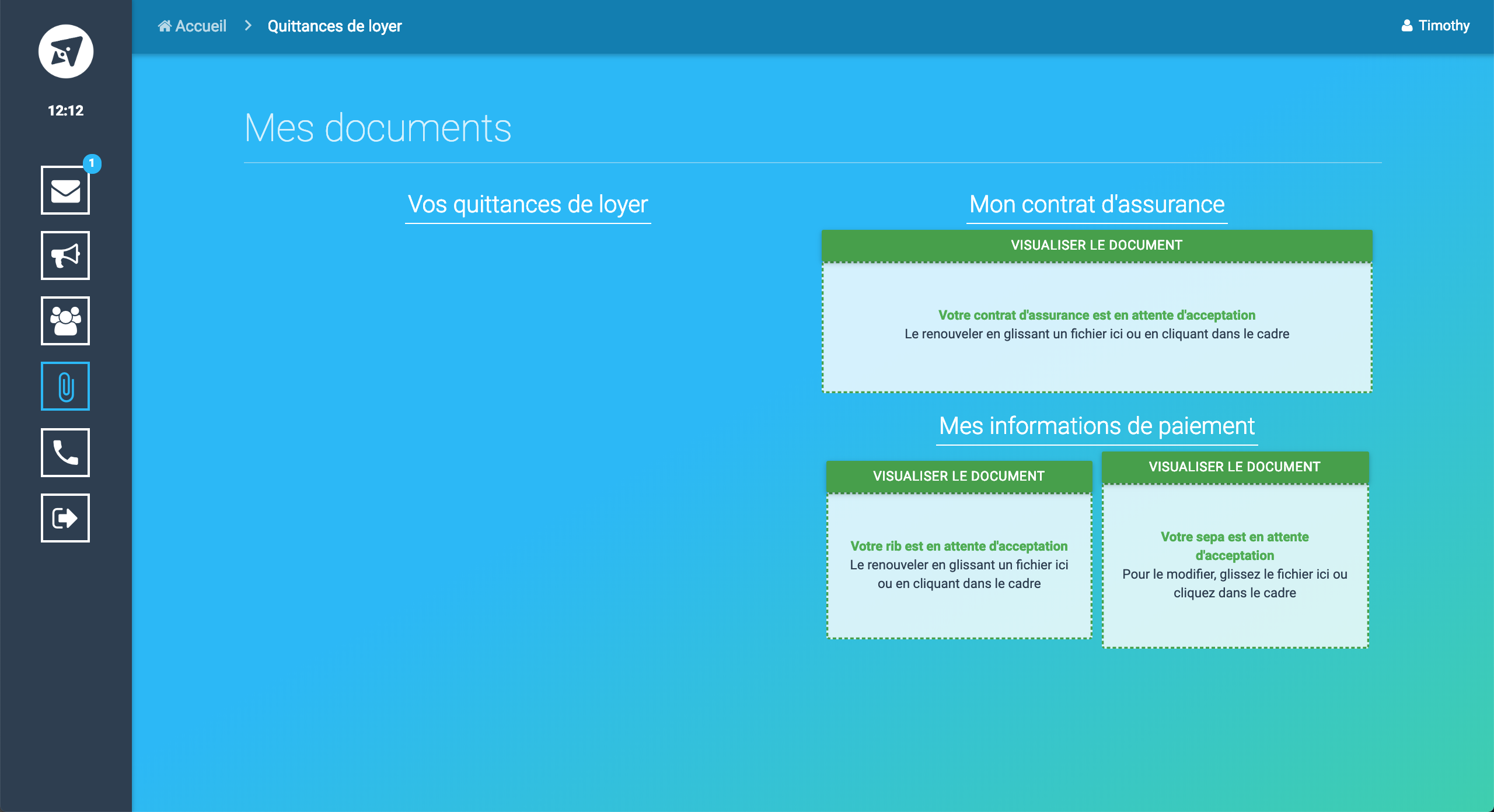Click the RIB upload dropzone frame
Image resolution: width=1494 pixels, height=812 pixels.
tap(959, 612)
